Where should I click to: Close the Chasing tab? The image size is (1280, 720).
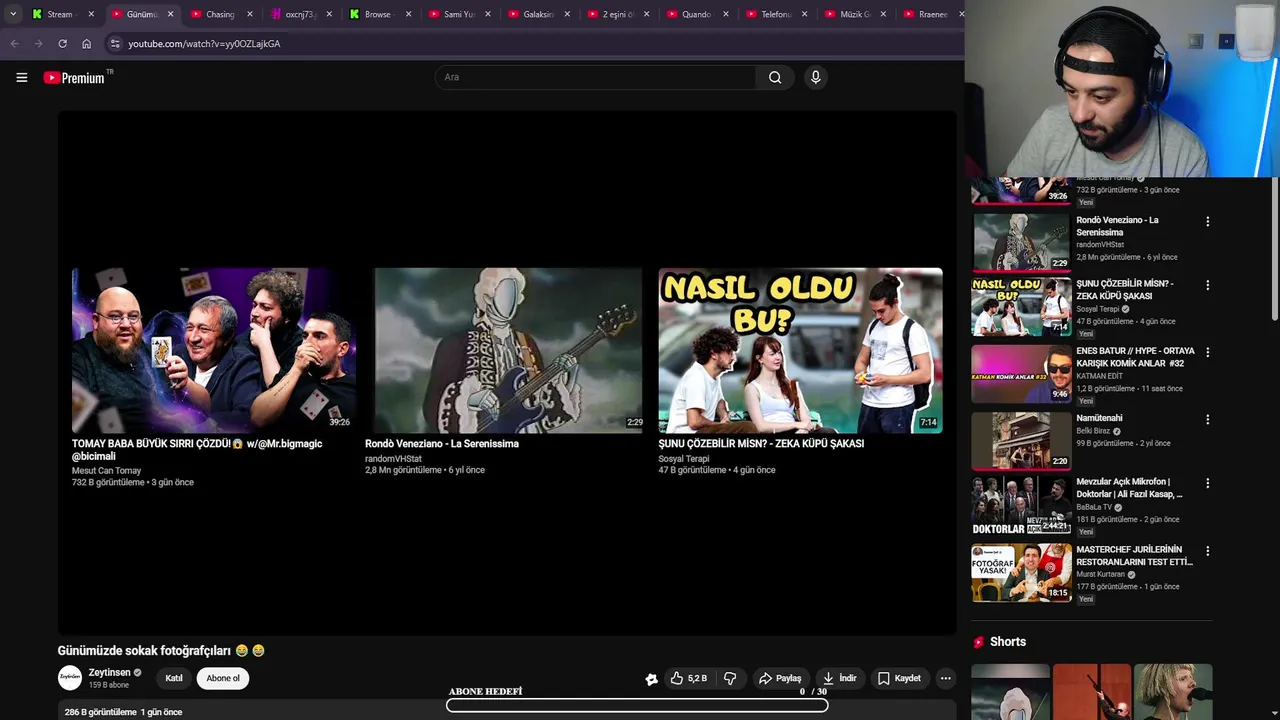pyautogui.click(x=249, y=14)
